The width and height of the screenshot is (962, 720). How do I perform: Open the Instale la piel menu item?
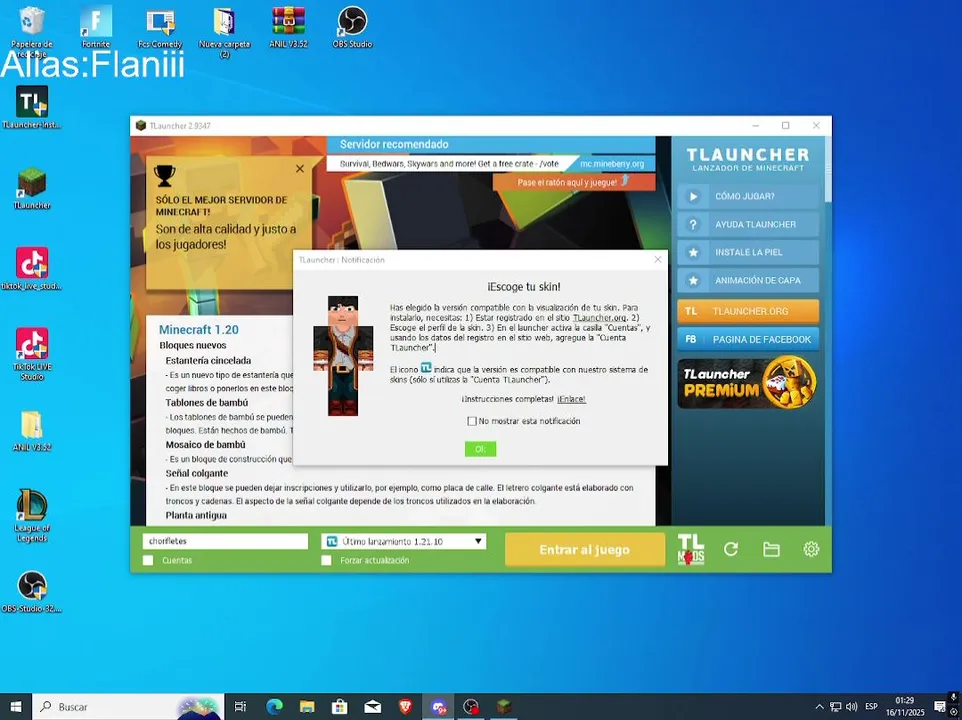tap(748, 252)
